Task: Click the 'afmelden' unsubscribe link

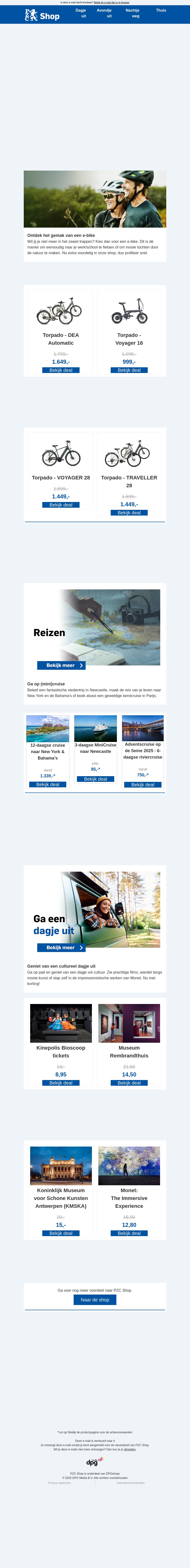Action: (x=130, y=1449)
